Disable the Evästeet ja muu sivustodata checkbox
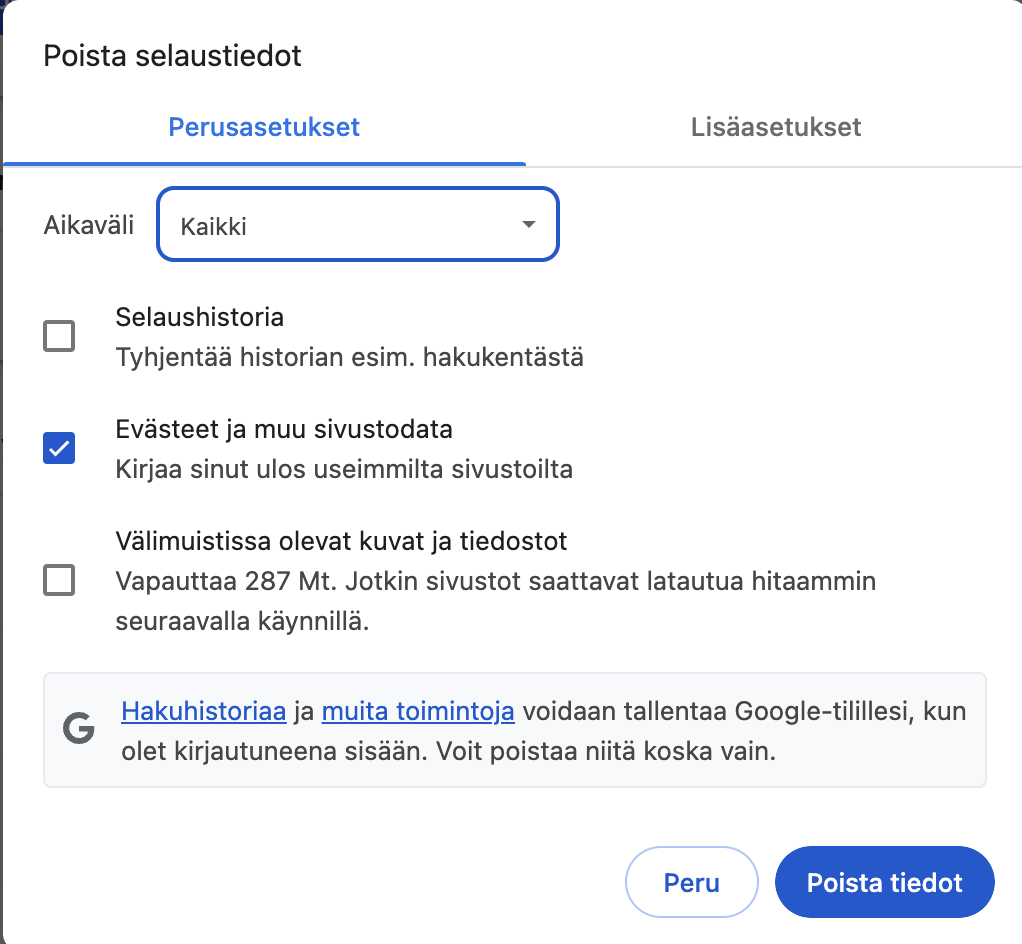Screen dimensions: 1022x944 click(x=59, y=448)
